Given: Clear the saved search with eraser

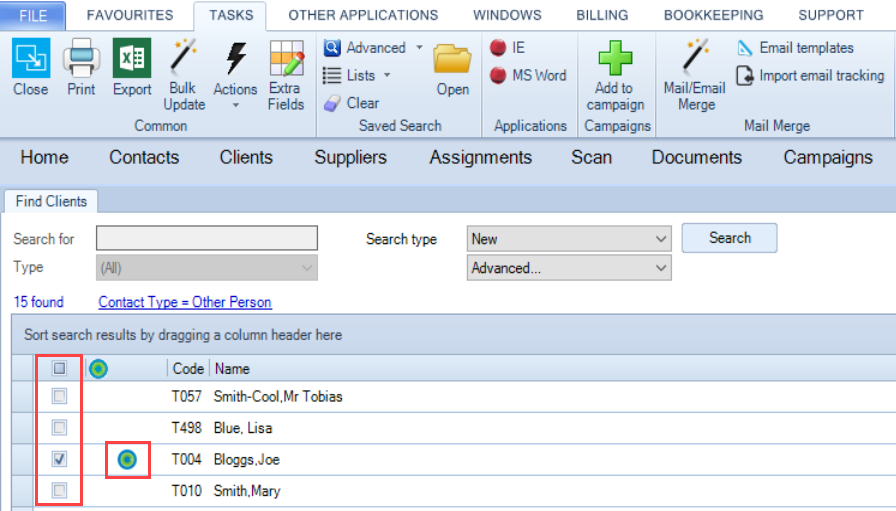Looking at the screenshot, I should click(x=332, y=103).
